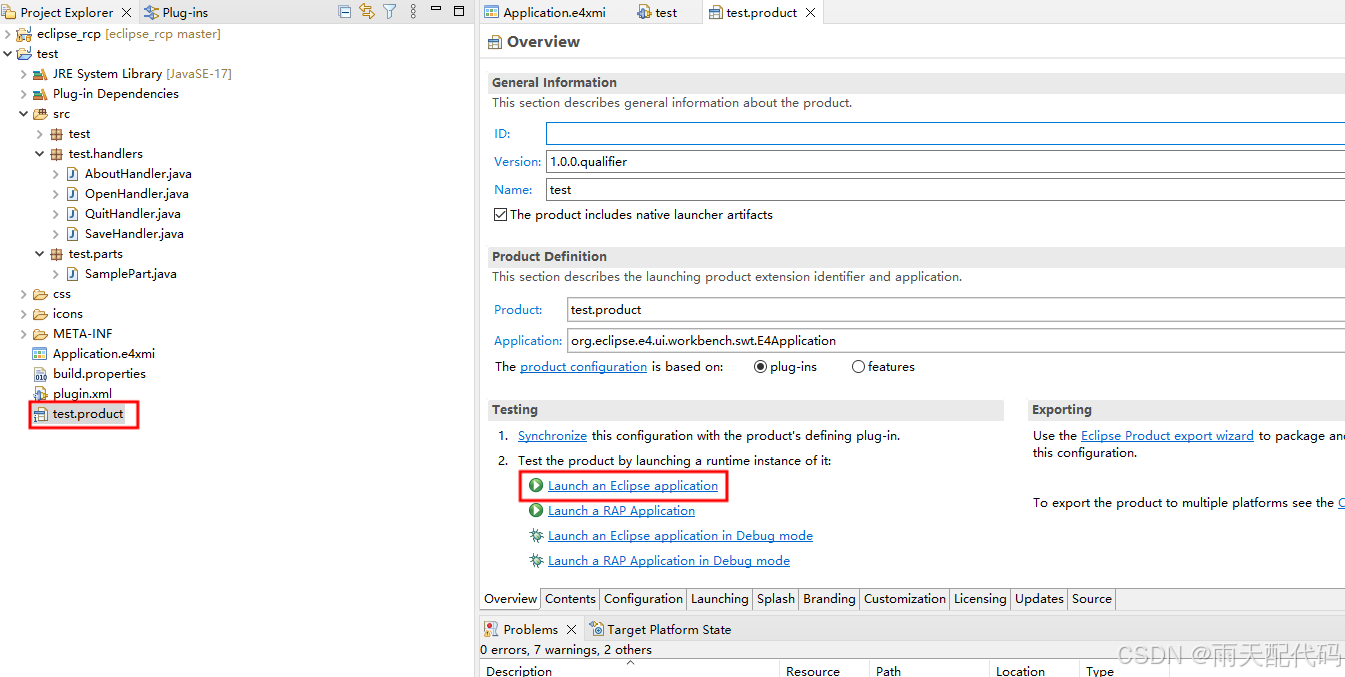Click the build.properties file icon
1345x677 pixels.
pyautogui.click(x=40, y=374)
